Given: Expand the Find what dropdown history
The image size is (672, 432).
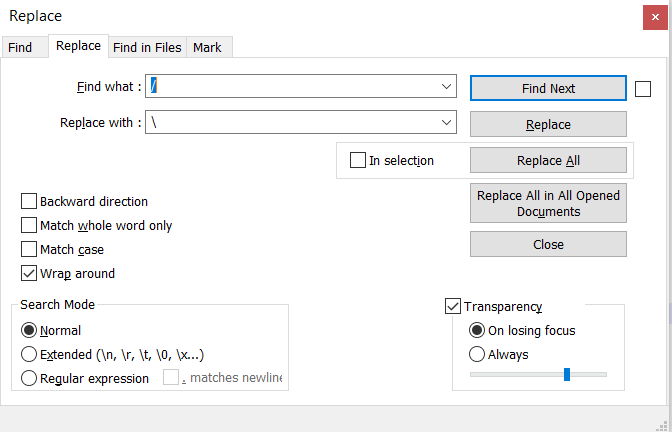Looking at the screenshot, I should (x=447, y=87).
